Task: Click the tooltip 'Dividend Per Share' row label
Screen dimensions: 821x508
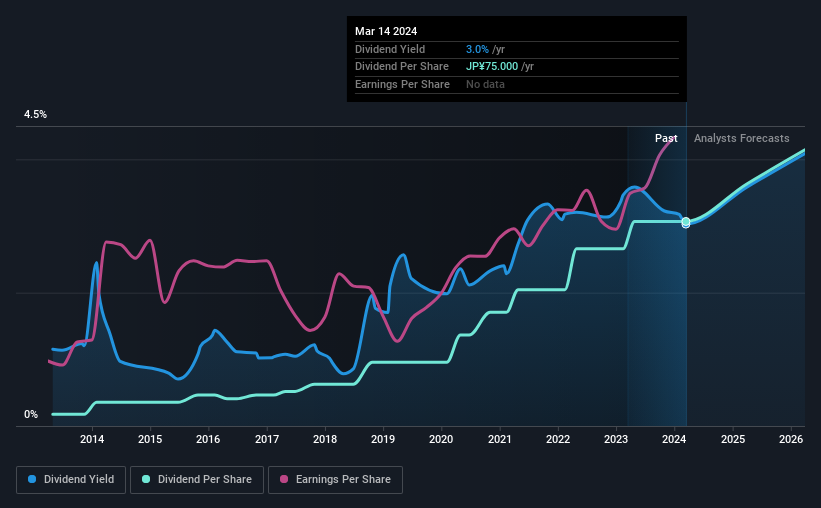Action: pos(402,67)
